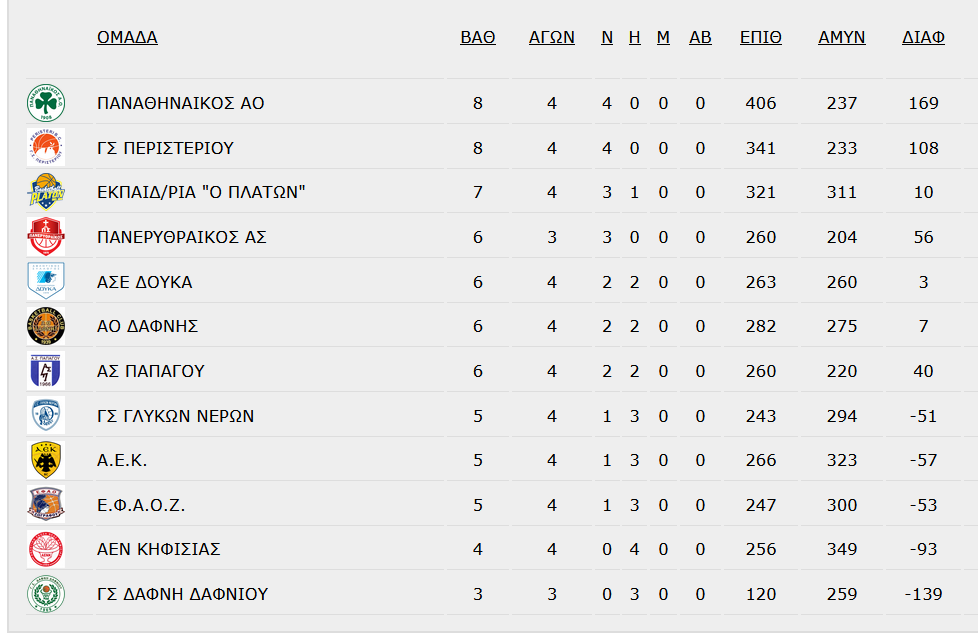
Task: Click the ΓΣ ΠΕΡΙΣΤΕΡΙΟΥ team logo
Action: pyautogui.click(x=46, y=148)
